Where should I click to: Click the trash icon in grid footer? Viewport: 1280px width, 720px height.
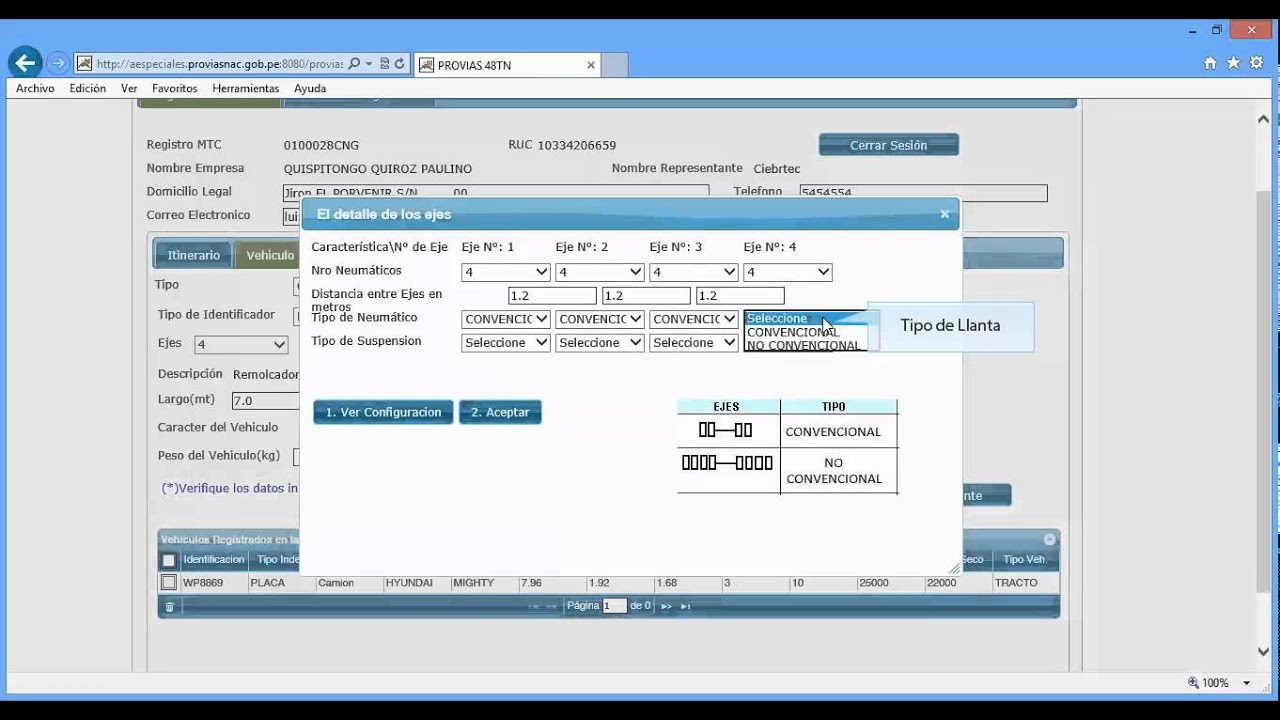point(169,606)
